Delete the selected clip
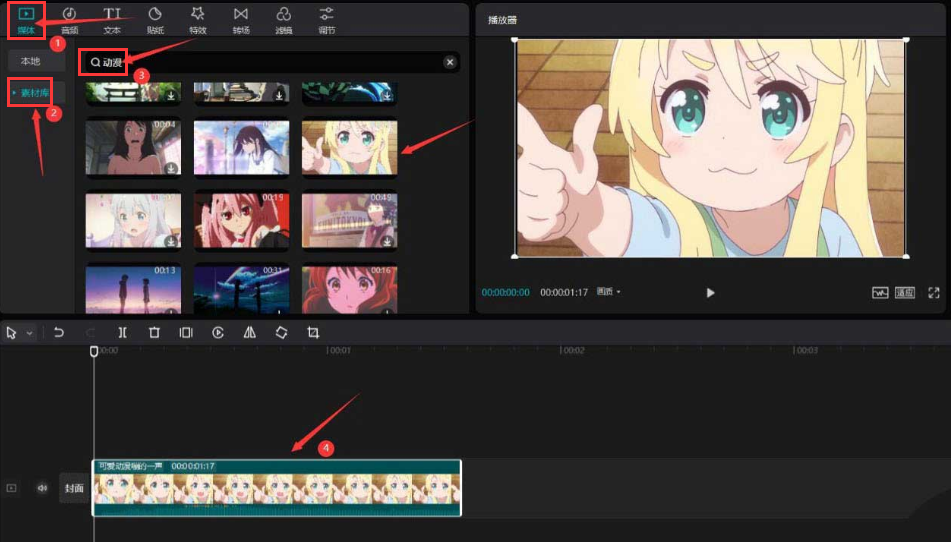This screenshot has height=542, width=951. (154, 332)
